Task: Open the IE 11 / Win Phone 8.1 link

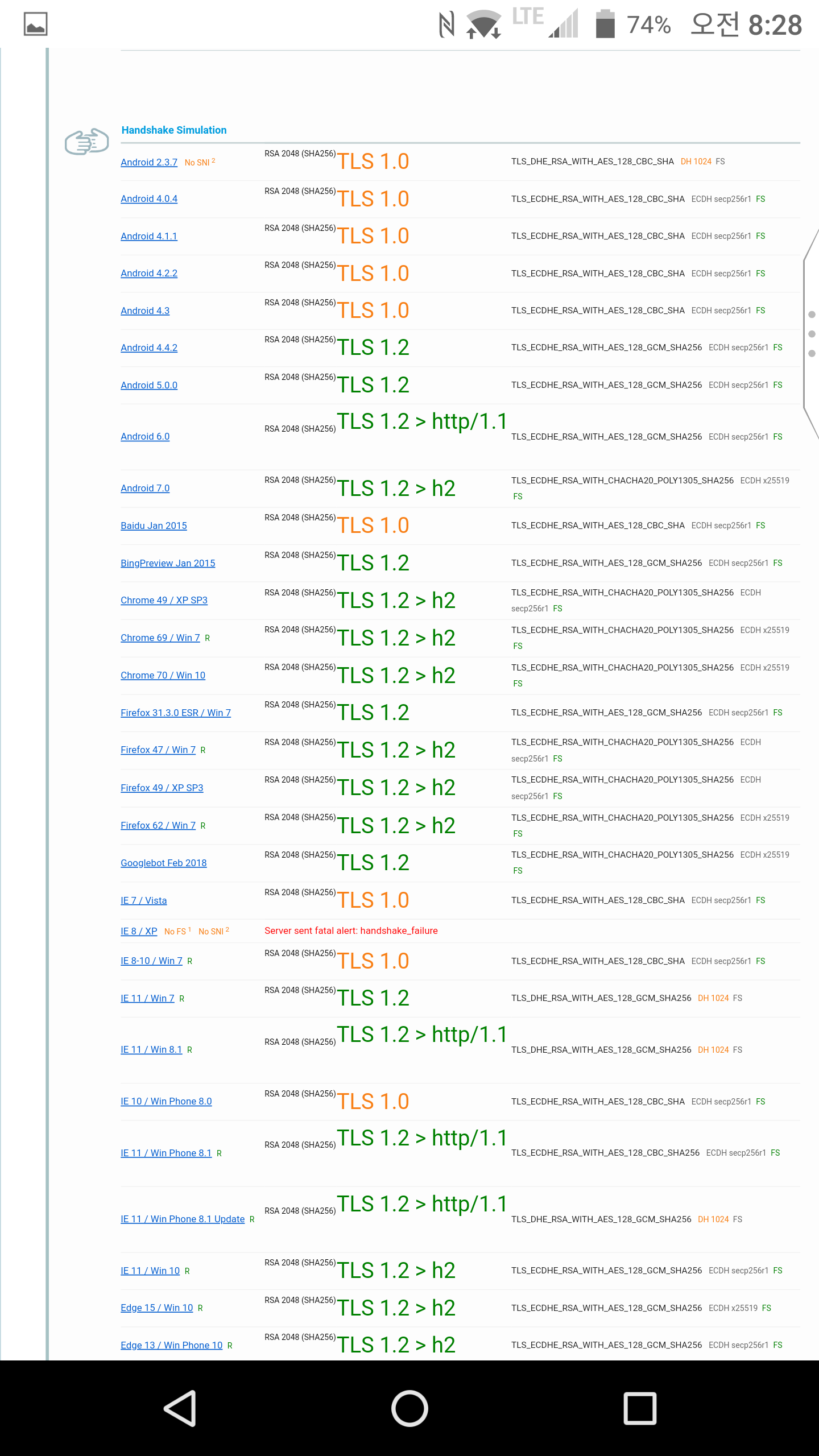Action: coord(166,1153)
